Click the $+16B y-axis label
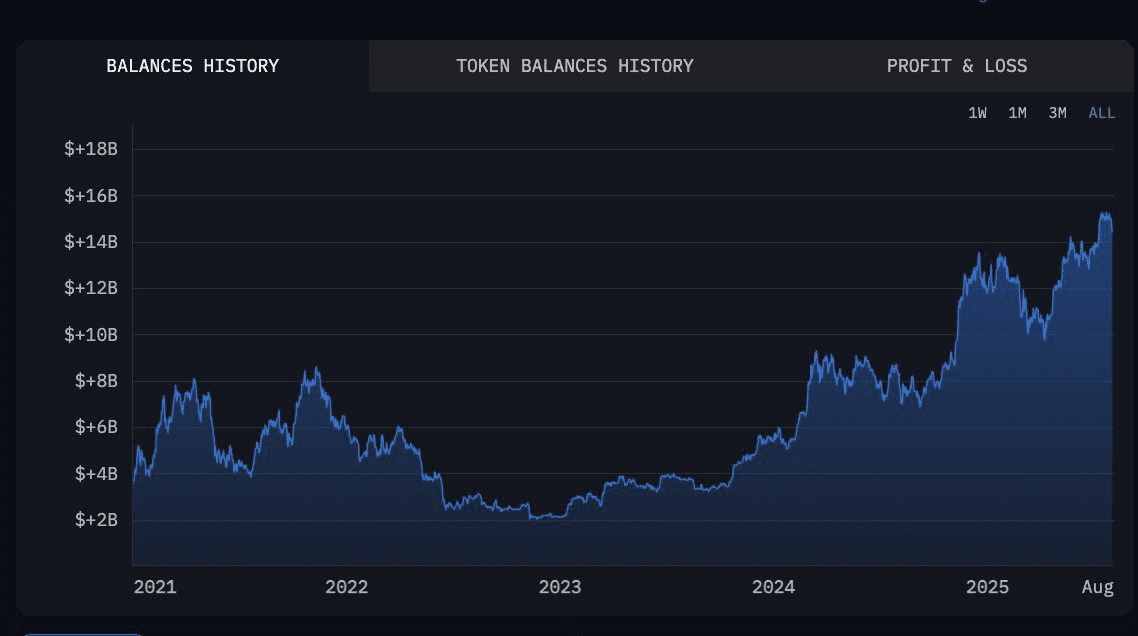Viewport: 1138px width, 636px height. (x=91, y=196)
